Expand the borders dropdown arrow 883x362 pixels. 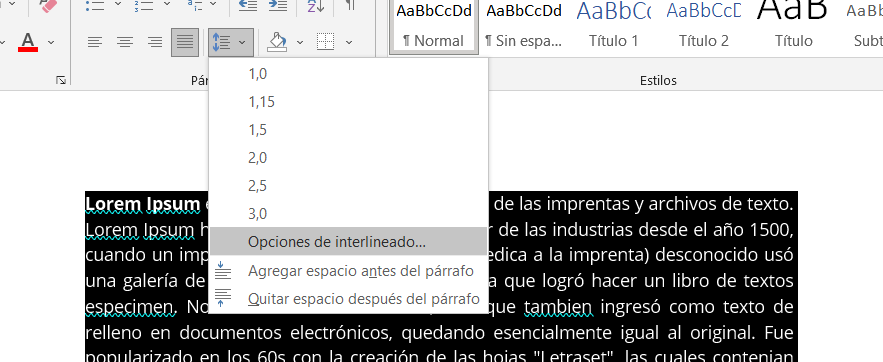click(349, 42)
